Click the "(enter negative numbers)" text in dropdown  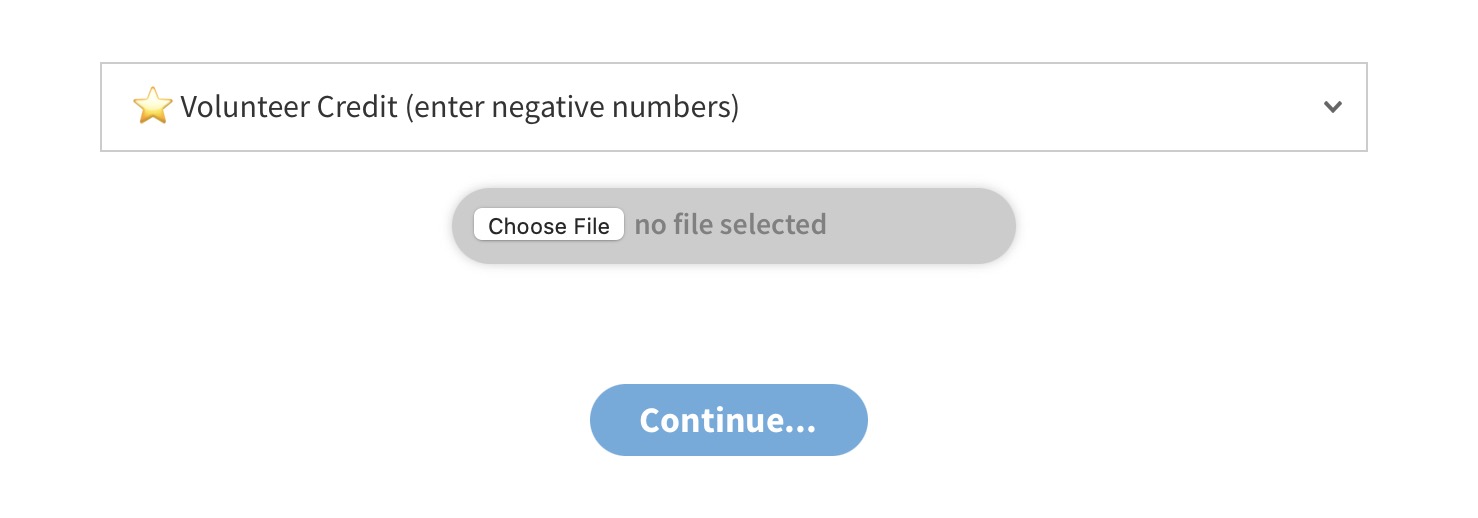pyautogui.click(x=572, y=106)
